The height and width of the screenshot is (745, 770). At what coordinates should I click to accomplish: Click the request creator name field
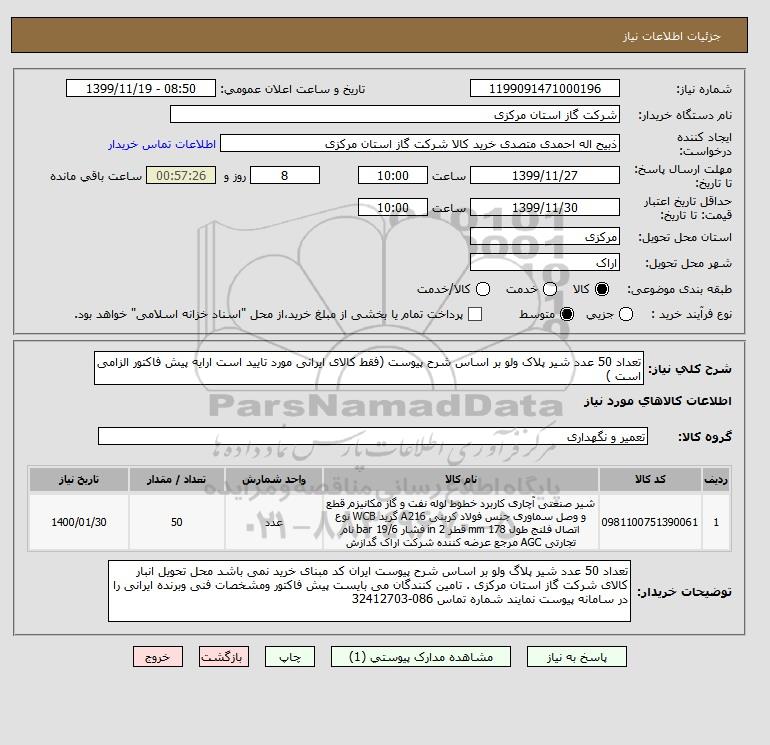[x=420, y=144]
